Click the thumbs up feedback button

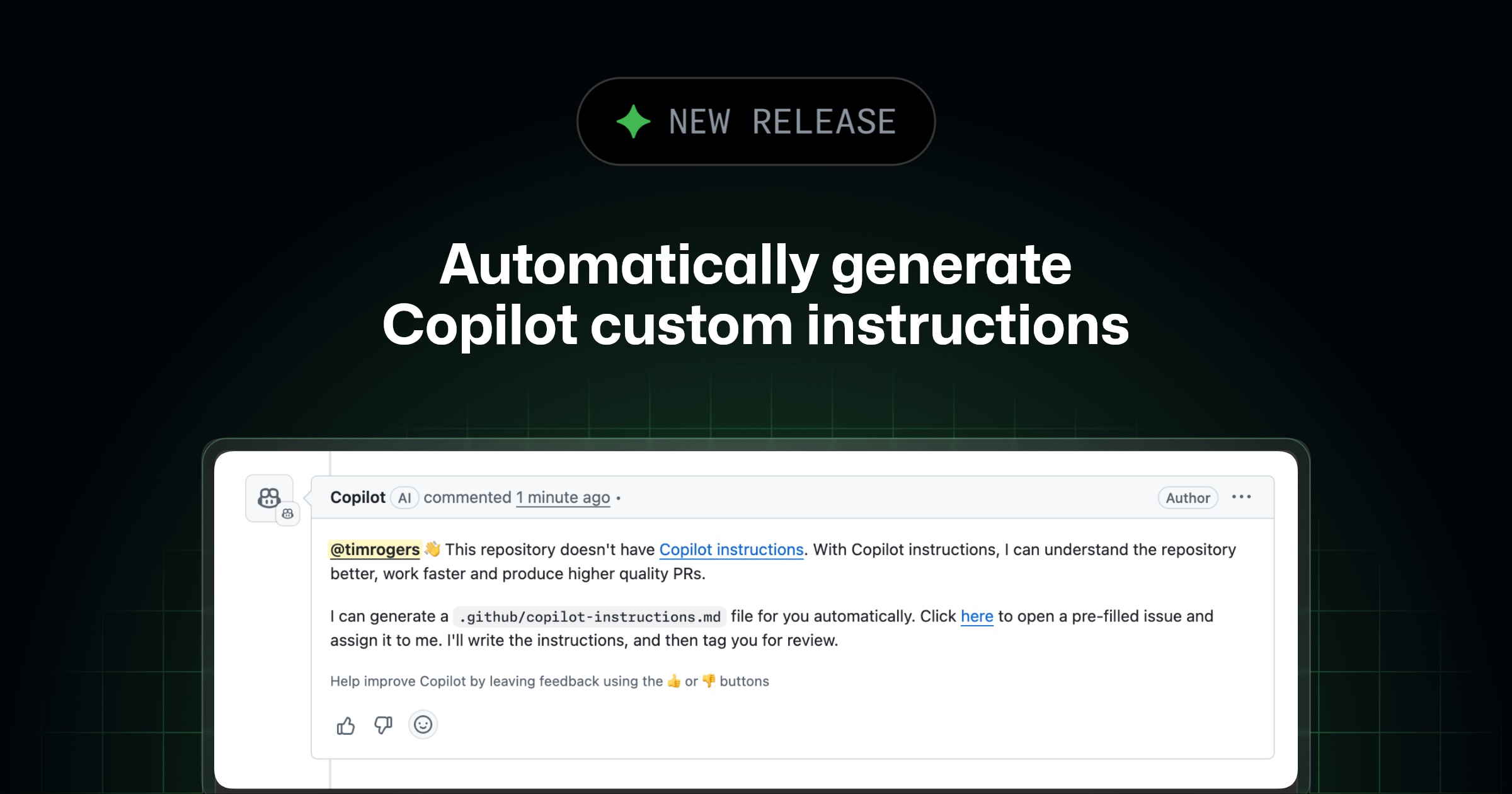[346, 726]
